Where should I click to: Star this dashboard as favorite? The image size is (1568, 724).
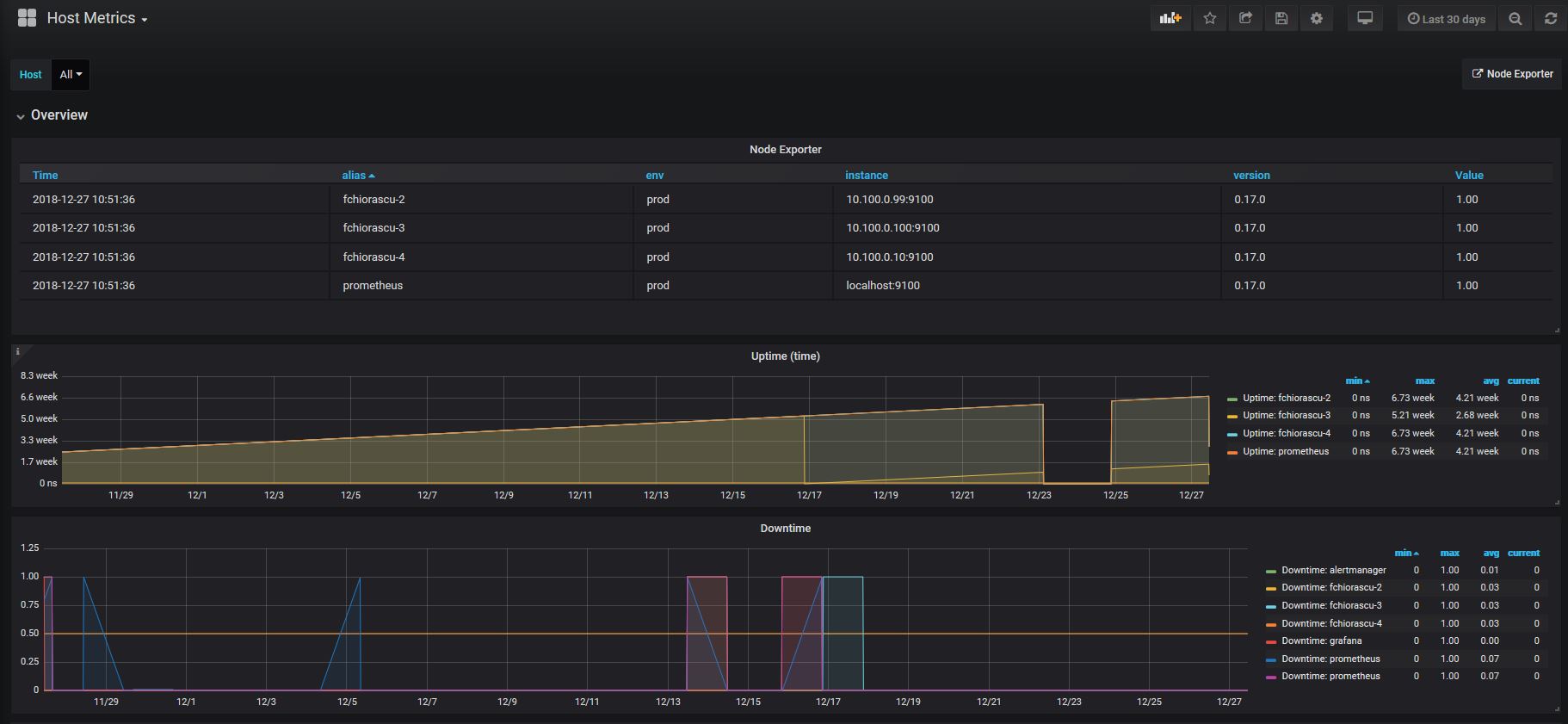click(1210, 18)
